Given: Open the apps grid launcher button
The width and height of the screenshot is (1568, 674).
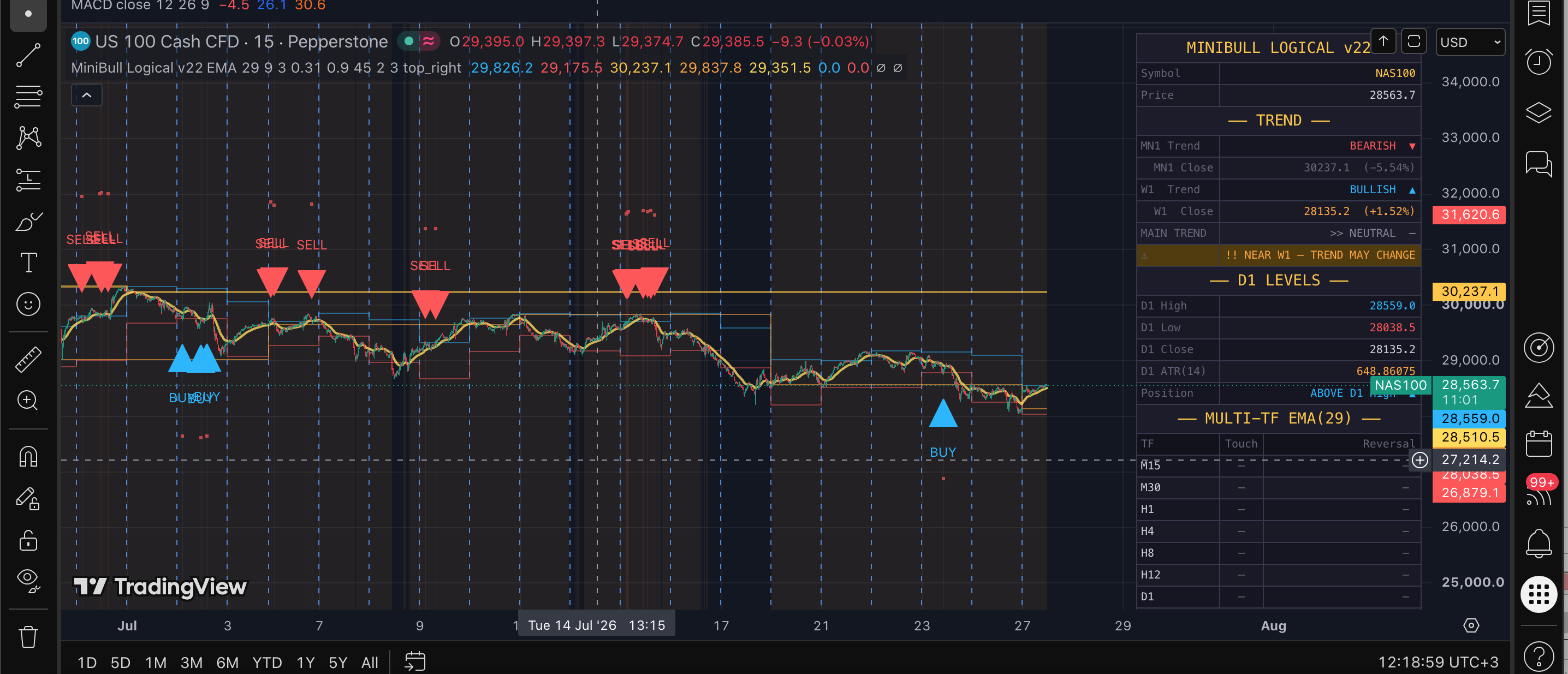Looking at the screenshot, I should tap(1538, 594).
